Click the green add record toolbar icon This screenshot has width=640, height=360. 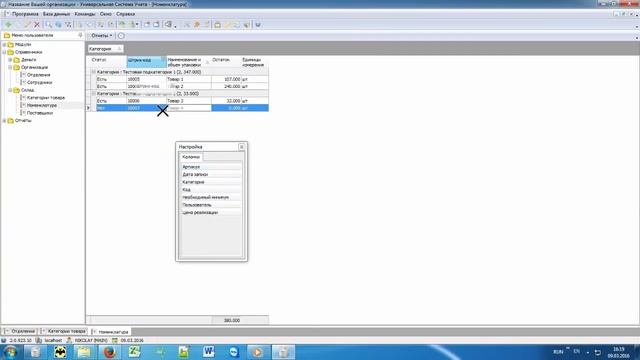8,24
